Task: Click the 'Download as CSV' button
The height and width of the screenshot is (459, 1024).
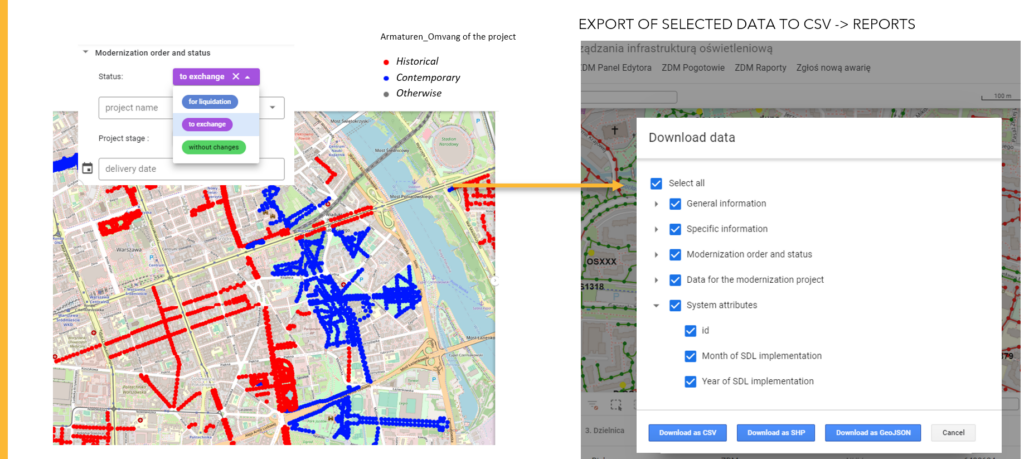Action: click(x=687, y=433)
